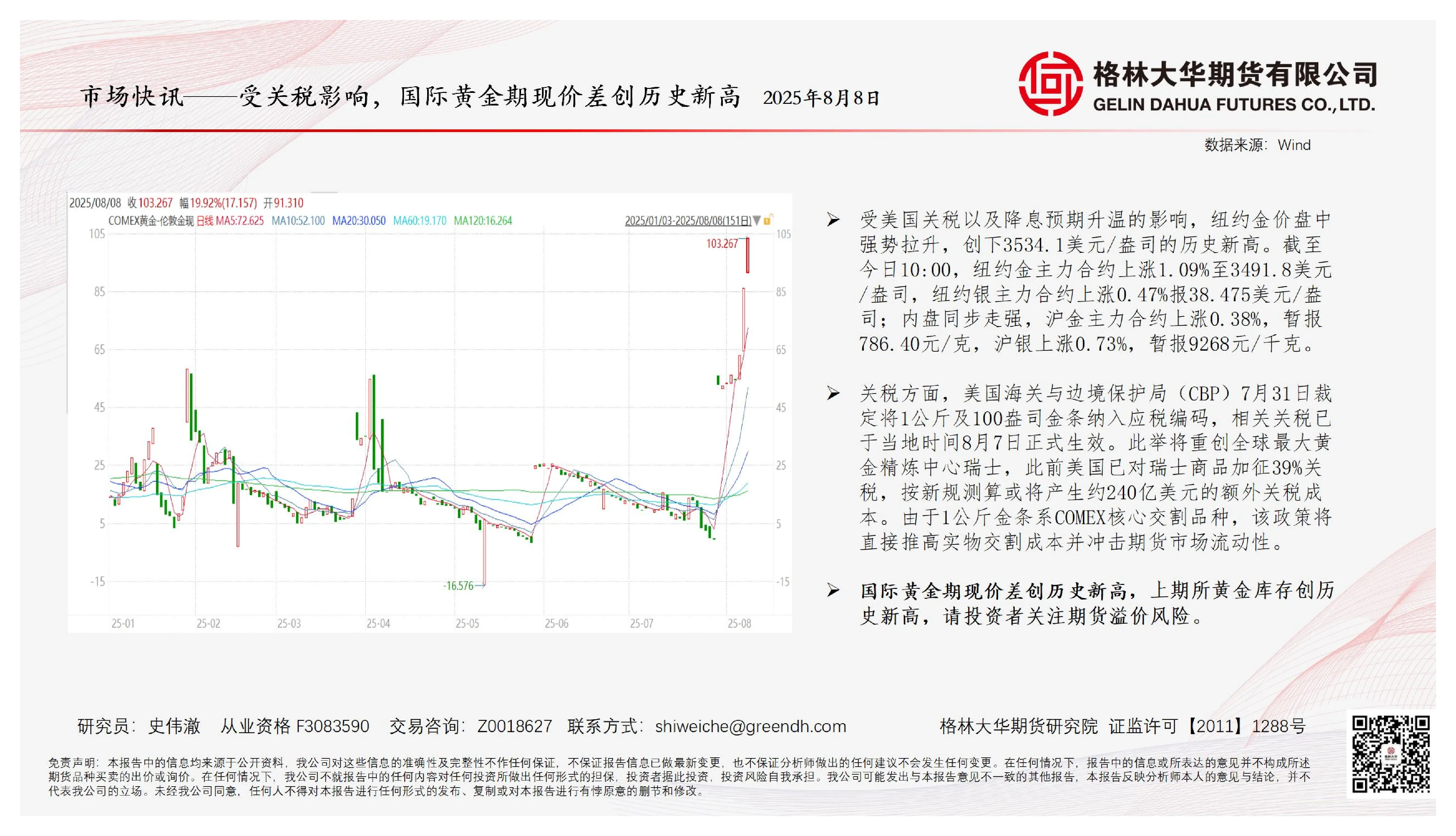The image size is (1456, 836).
Task: Click the opening value 开91.310
Action: click(283, 203)
